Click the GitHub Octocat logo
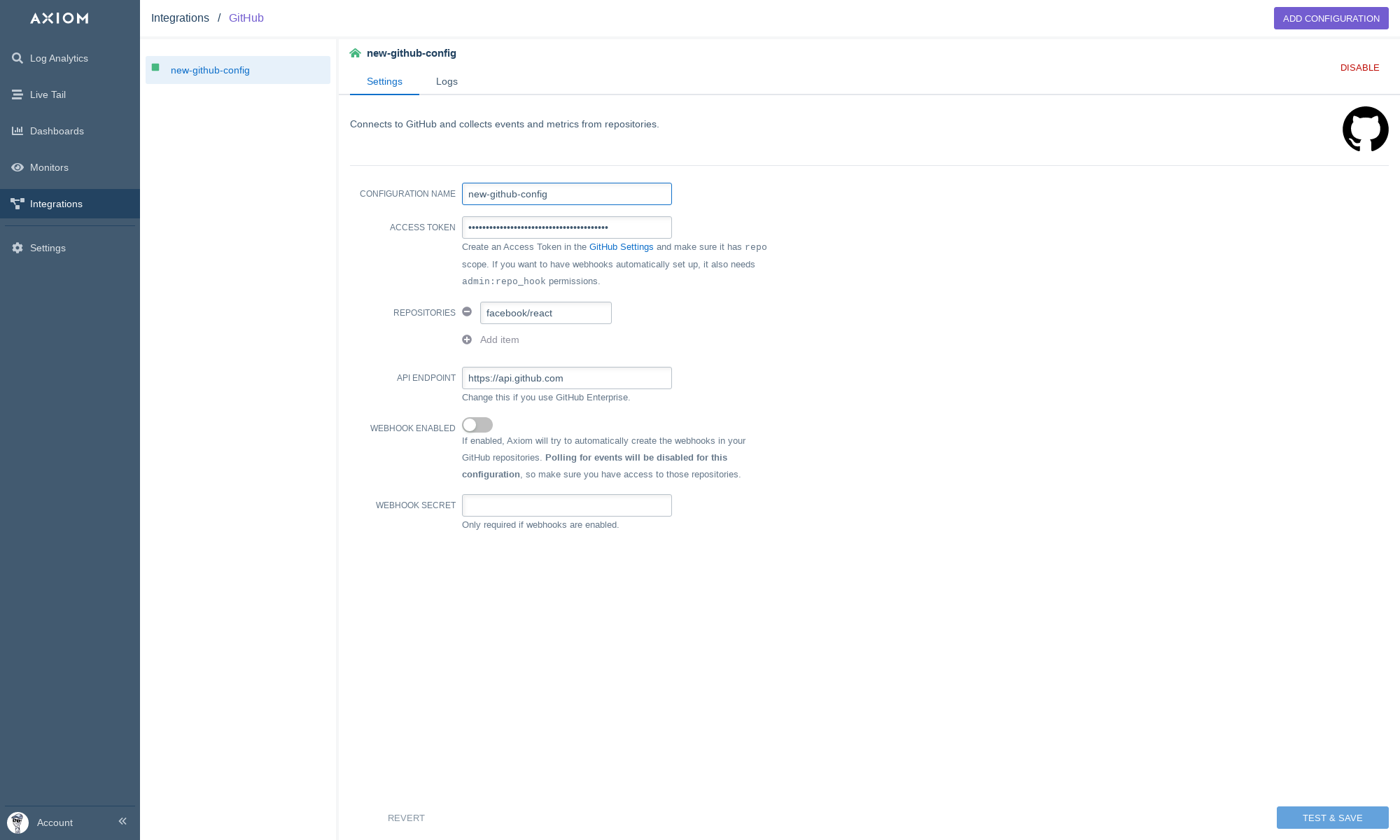The height and width of the screenshot is (840, 1400). 1365,129
